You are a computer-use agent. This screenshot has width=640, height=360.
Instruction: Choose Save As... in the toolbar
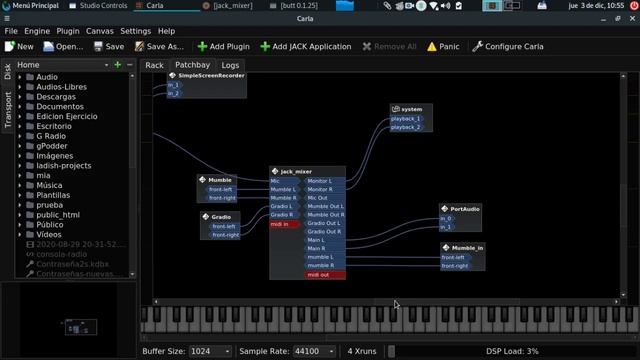click(x=159, y=47)
